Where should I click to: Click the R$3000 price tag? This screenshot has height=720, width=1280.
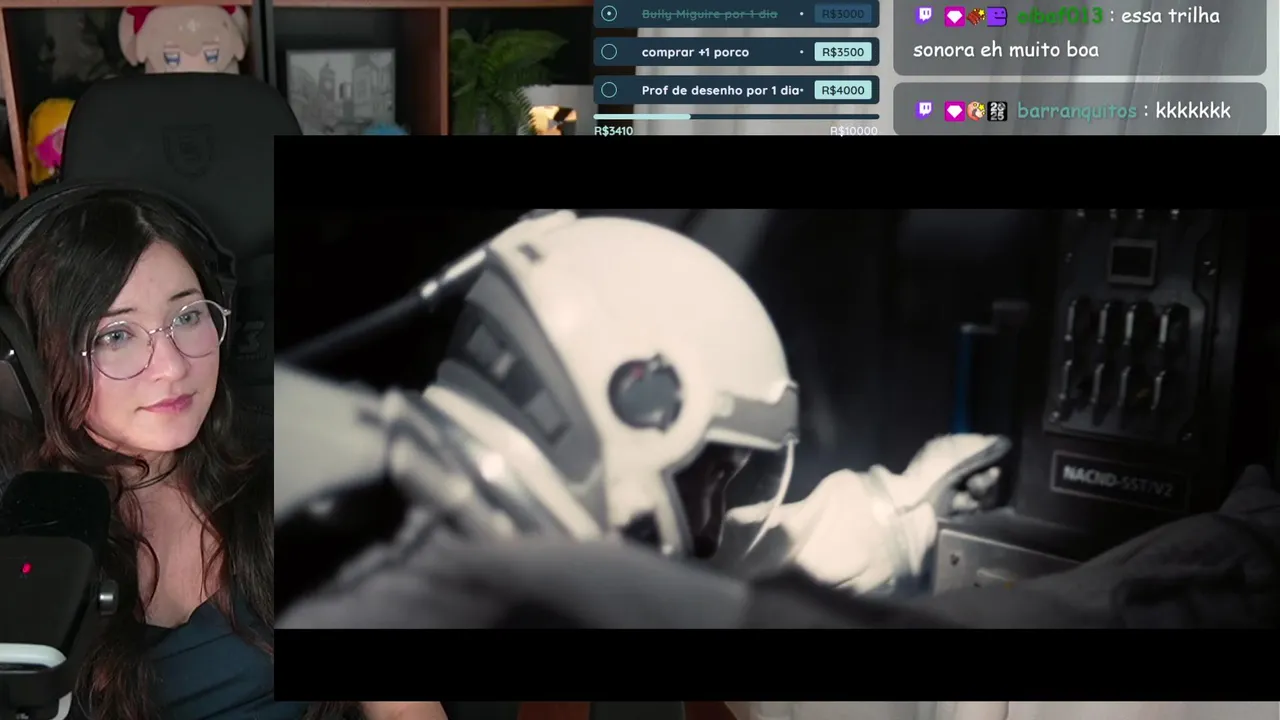(842, 14)
